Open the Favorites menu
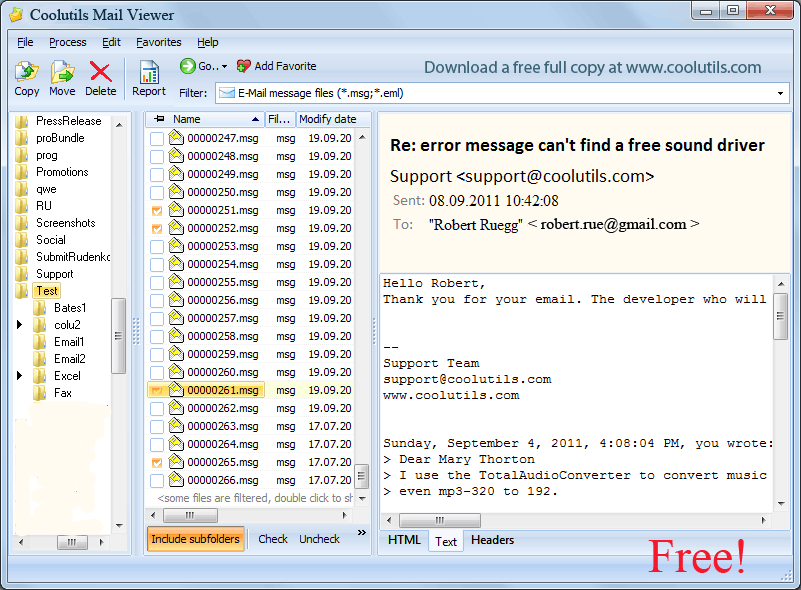Image resolution: width=801 pixels, height=590 pixels. (158, 42)
